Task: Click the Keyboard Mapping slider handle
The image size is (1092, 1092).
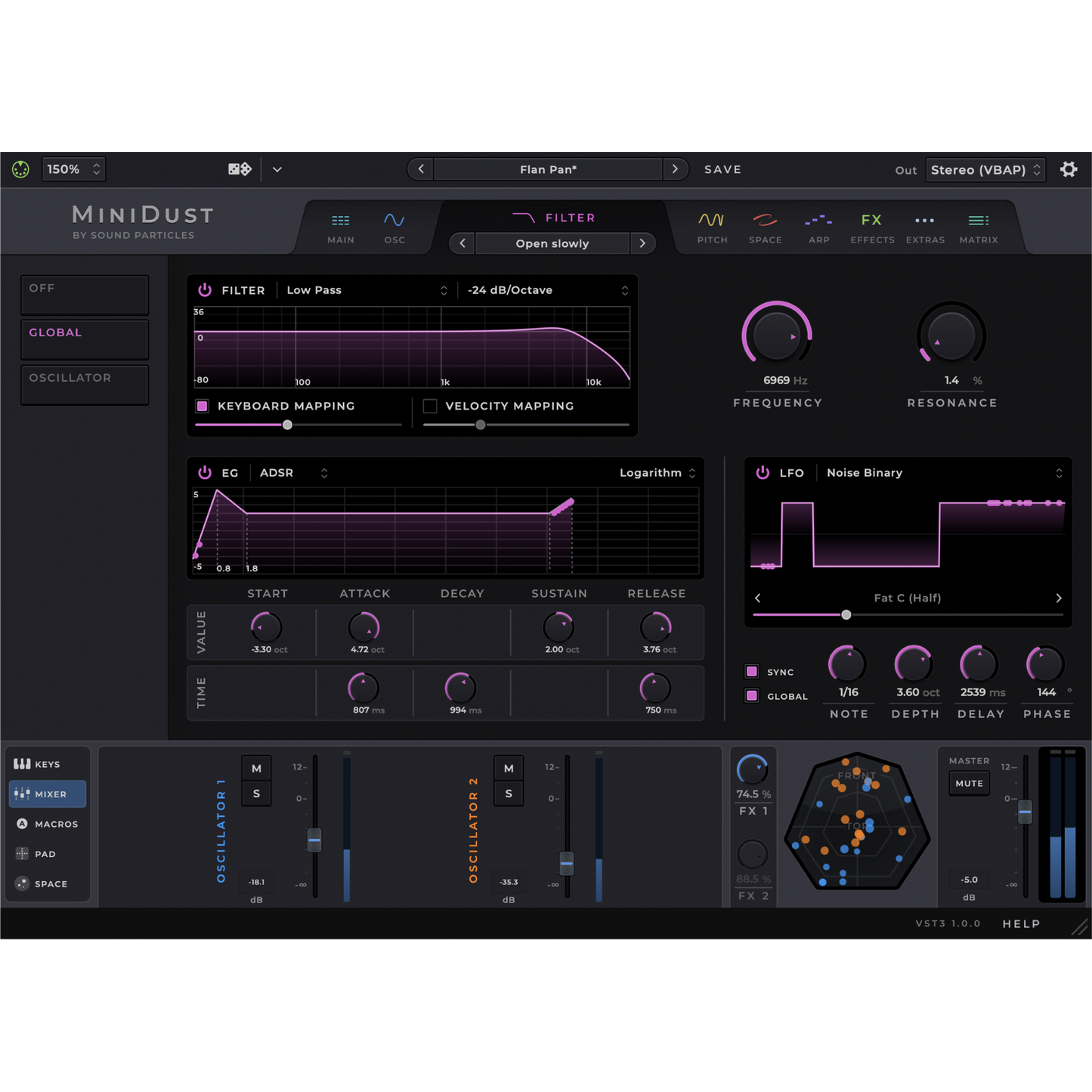Action: 287,425
